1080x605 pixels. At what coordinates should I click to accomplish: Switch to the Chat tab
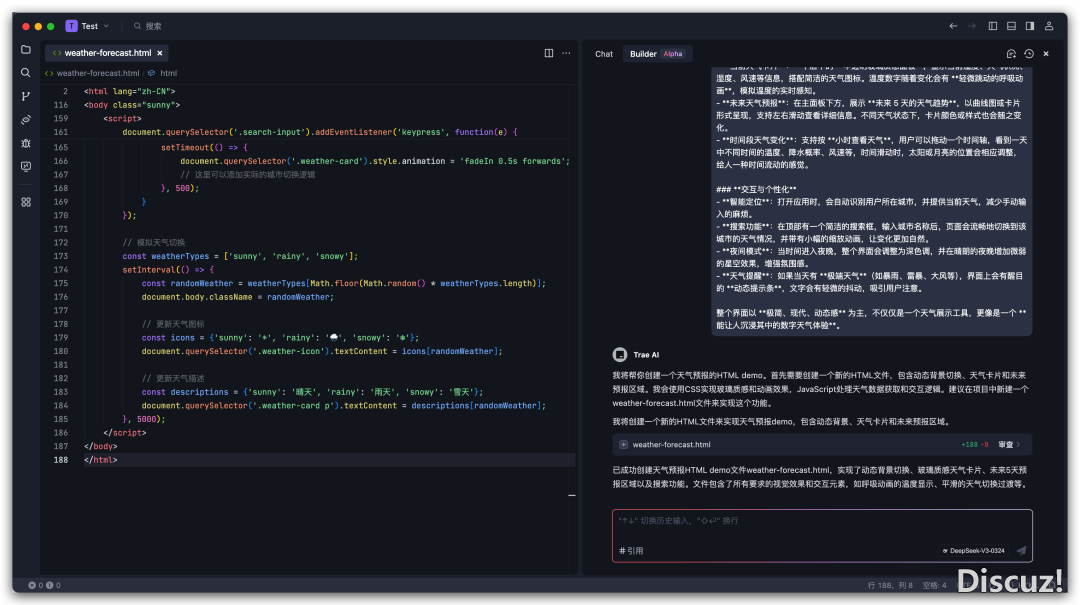coord(604,54)
